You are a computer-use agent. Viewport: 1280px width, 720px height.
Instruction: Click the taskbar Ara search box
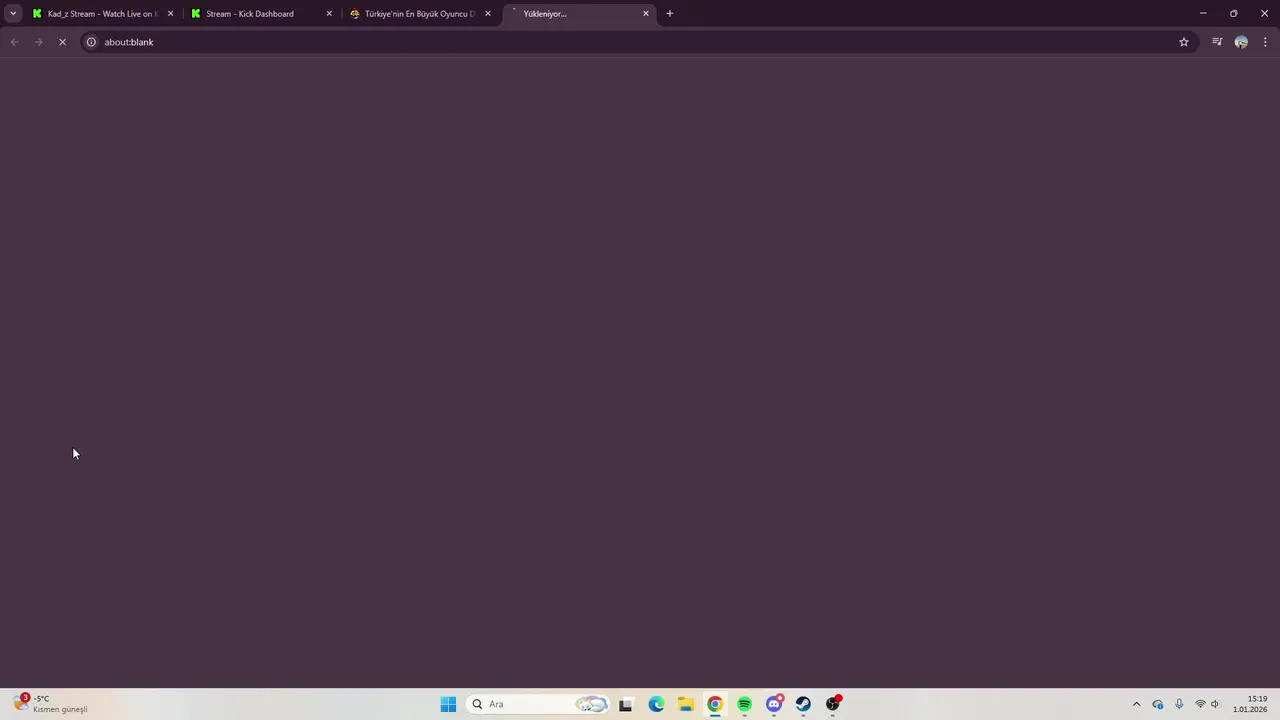tap(538, 704)
